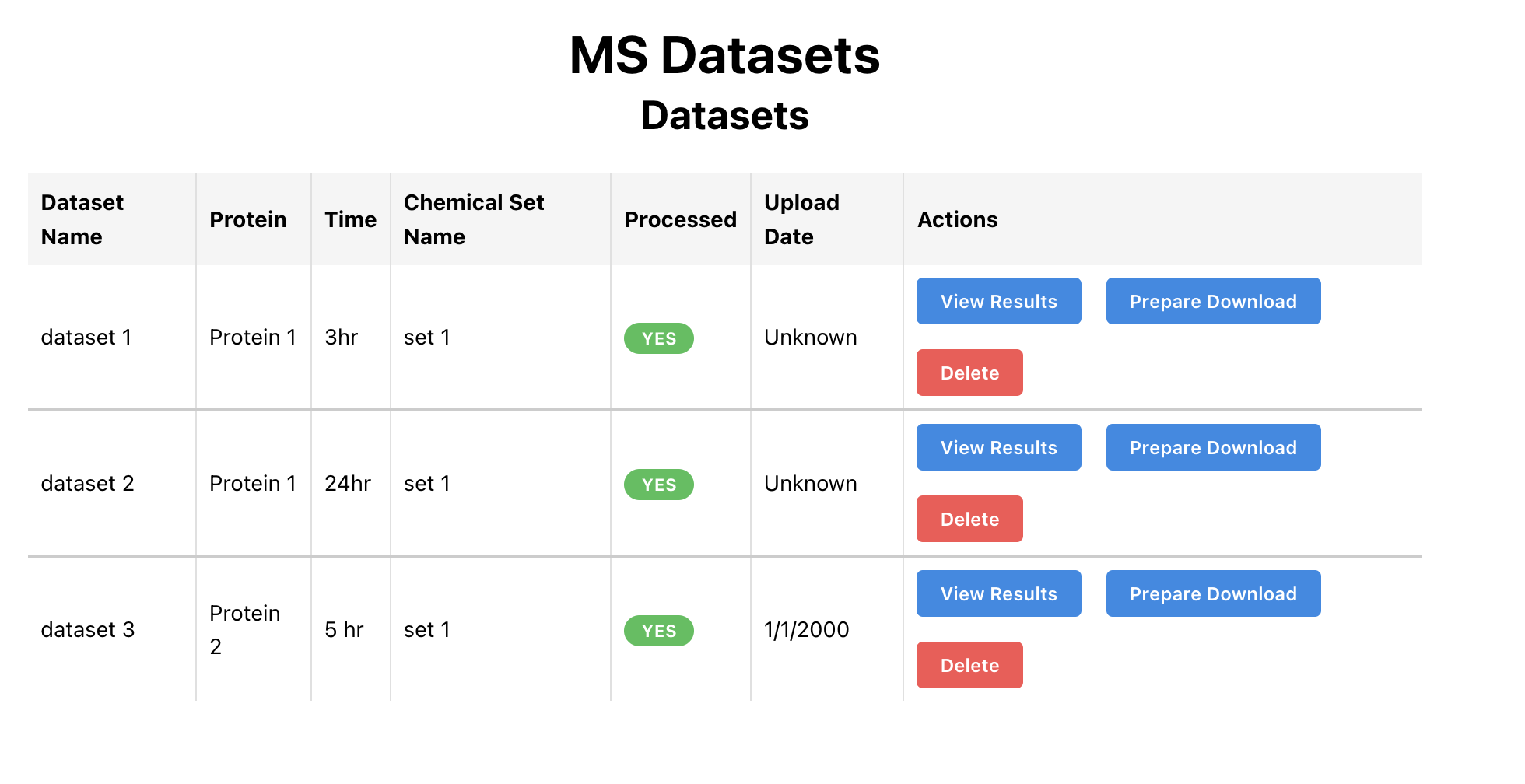Click the Upload Date column header

801,219
